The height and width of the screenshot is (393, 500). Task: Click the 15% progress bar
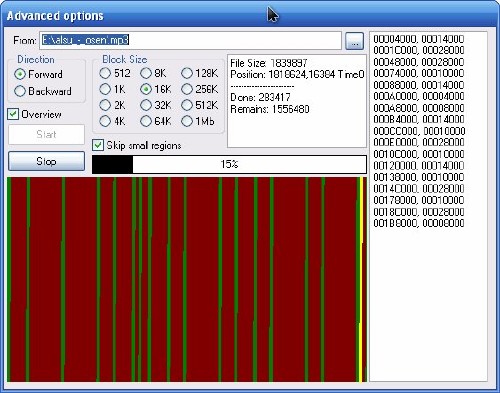coord(229,164)
